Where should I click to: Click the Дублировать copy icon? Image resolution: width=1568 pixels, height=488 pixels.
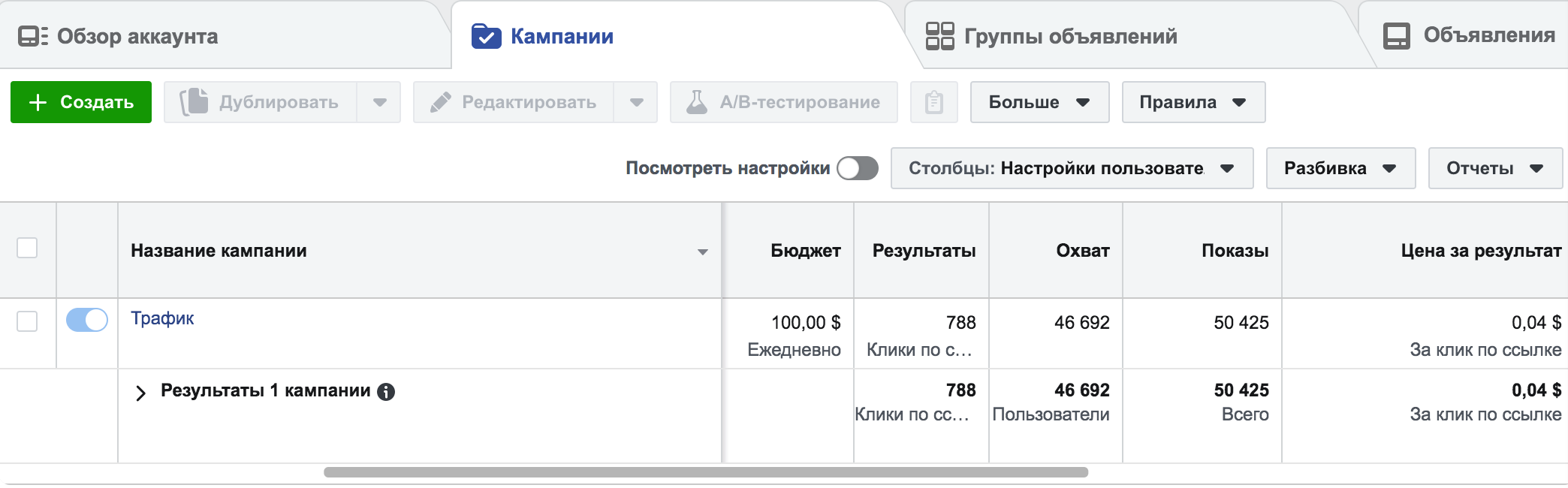pos(194,102)
